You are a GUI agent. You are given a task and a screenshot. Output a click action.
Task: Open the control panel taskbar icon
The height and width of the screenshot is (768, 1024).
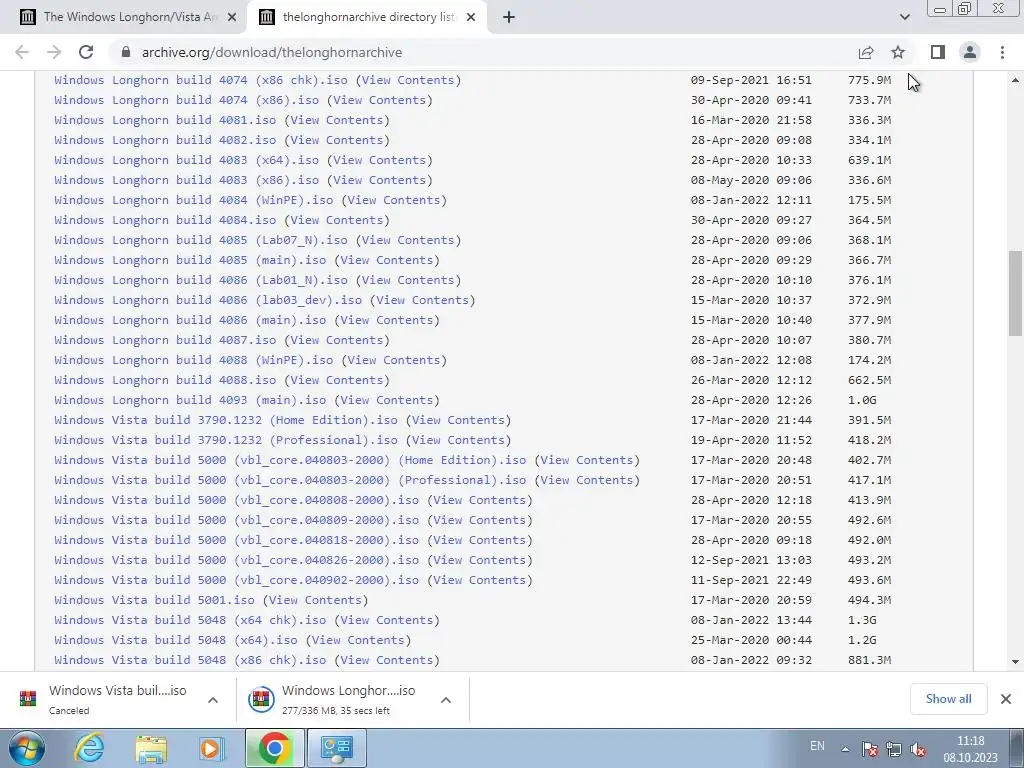336,748
